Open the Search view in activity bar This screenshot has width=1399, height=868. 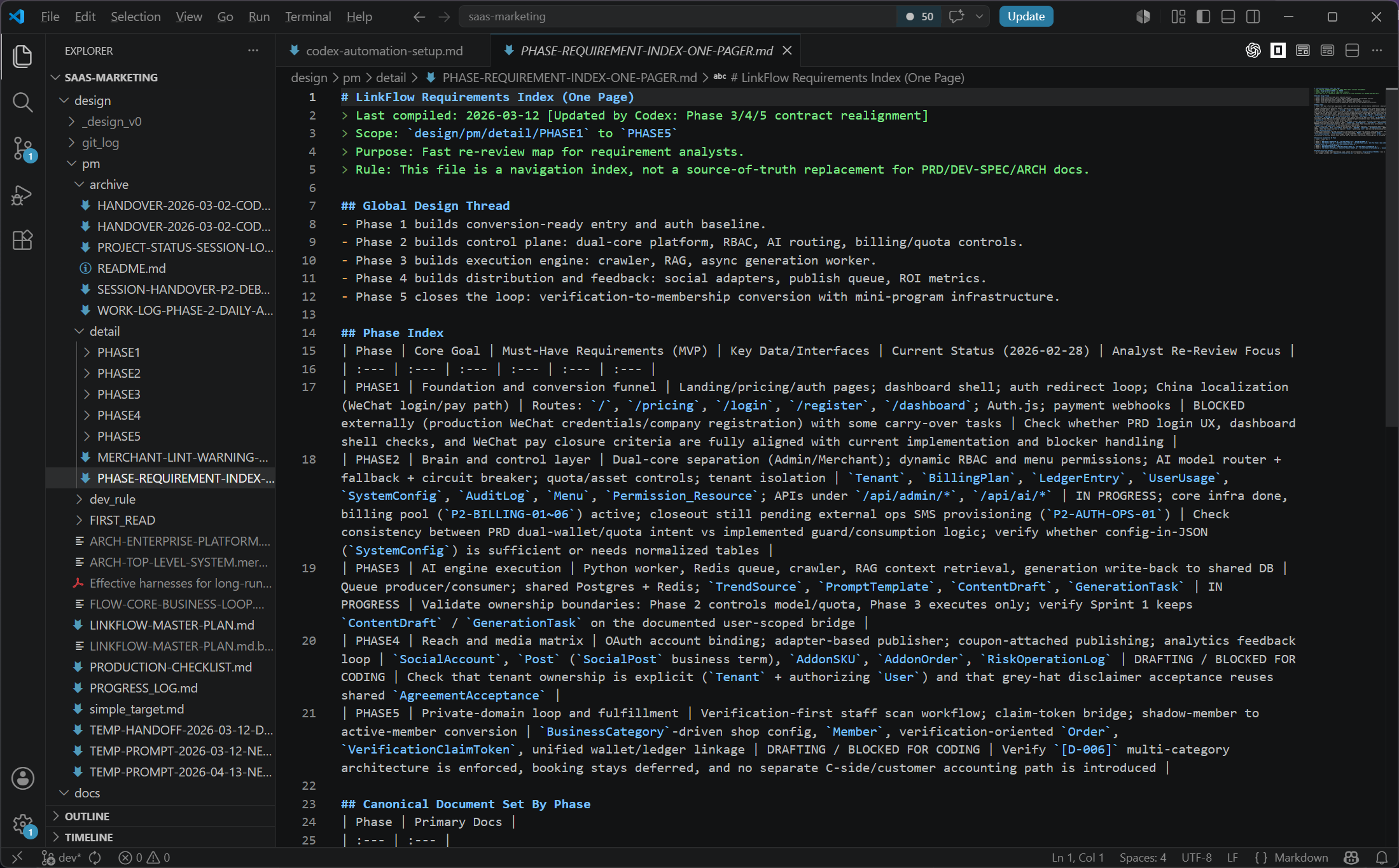pos(23,102)
